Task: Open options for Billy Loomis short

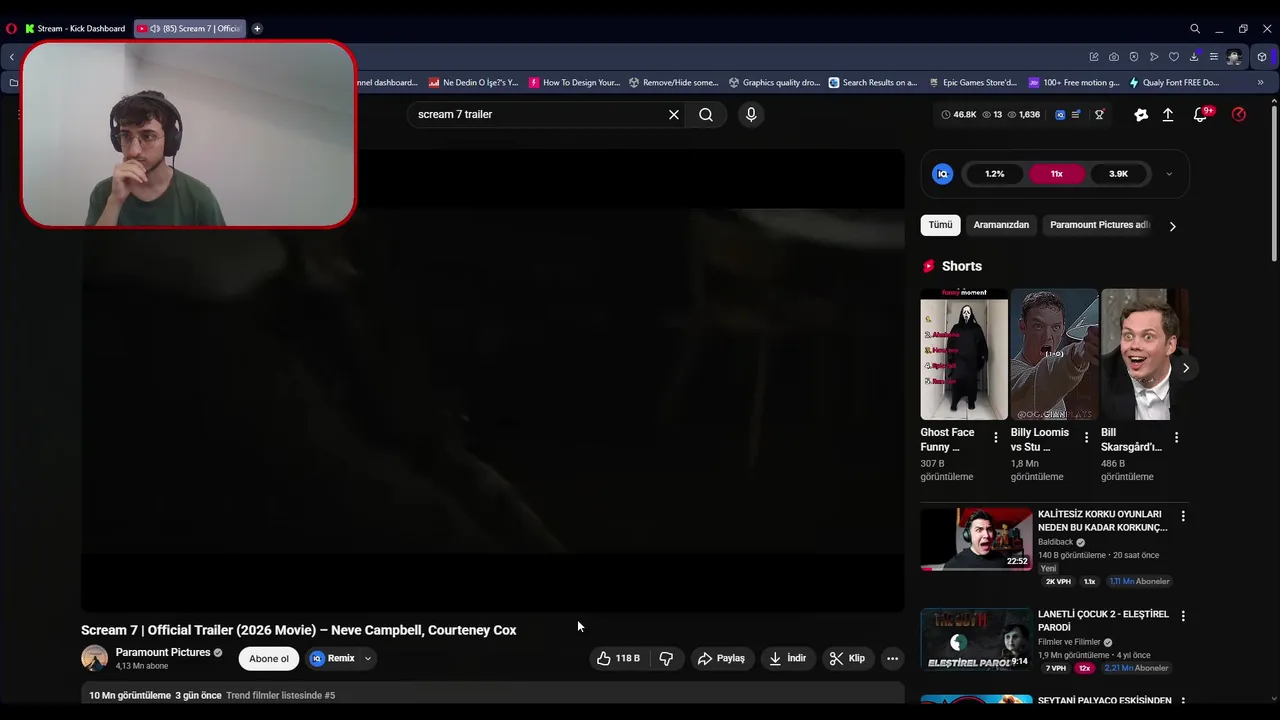Action: tap(1086, 437)
